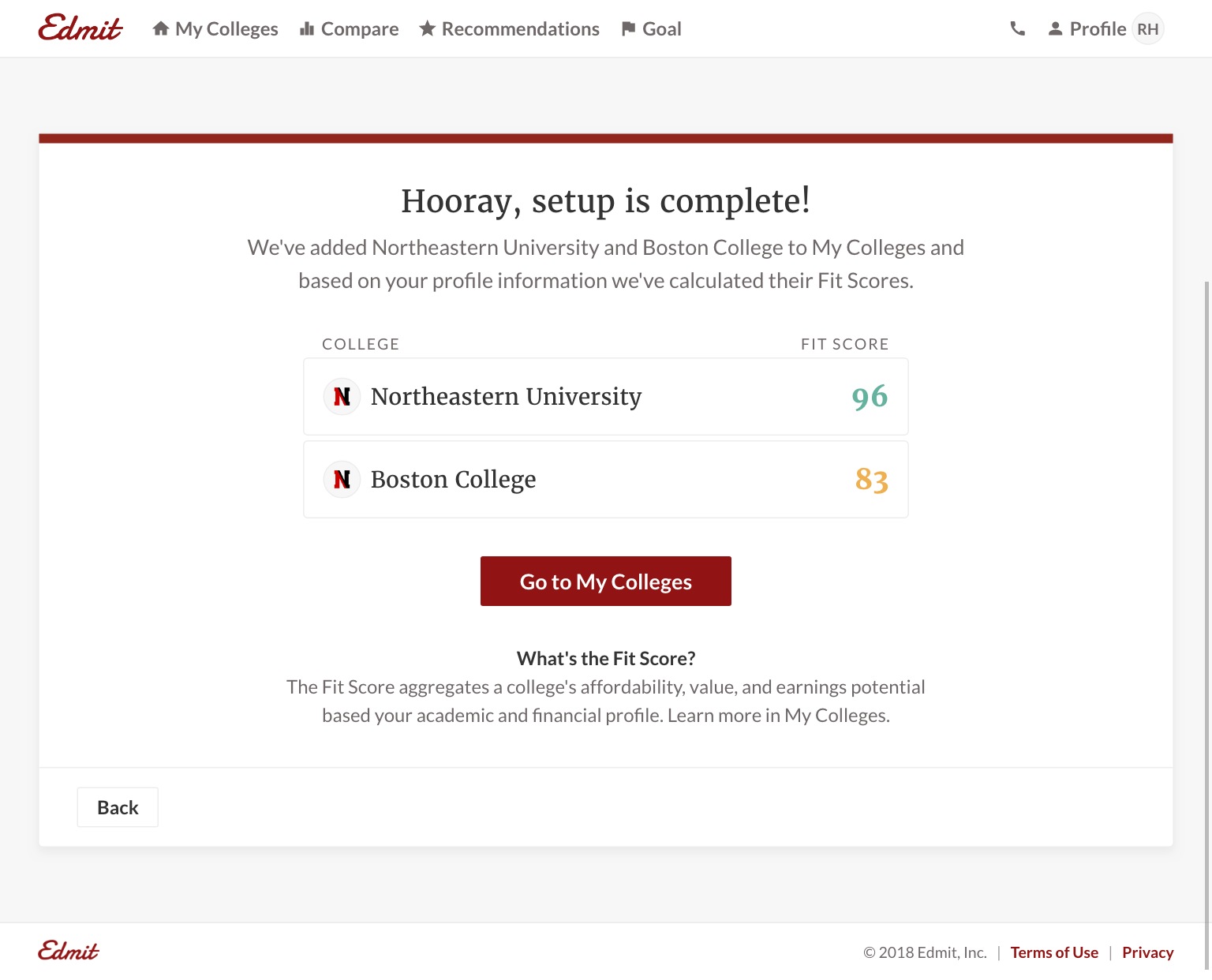The image size is (1212, 980).
Task: Open the Terms of Use link
Action: coord(1054,952)
